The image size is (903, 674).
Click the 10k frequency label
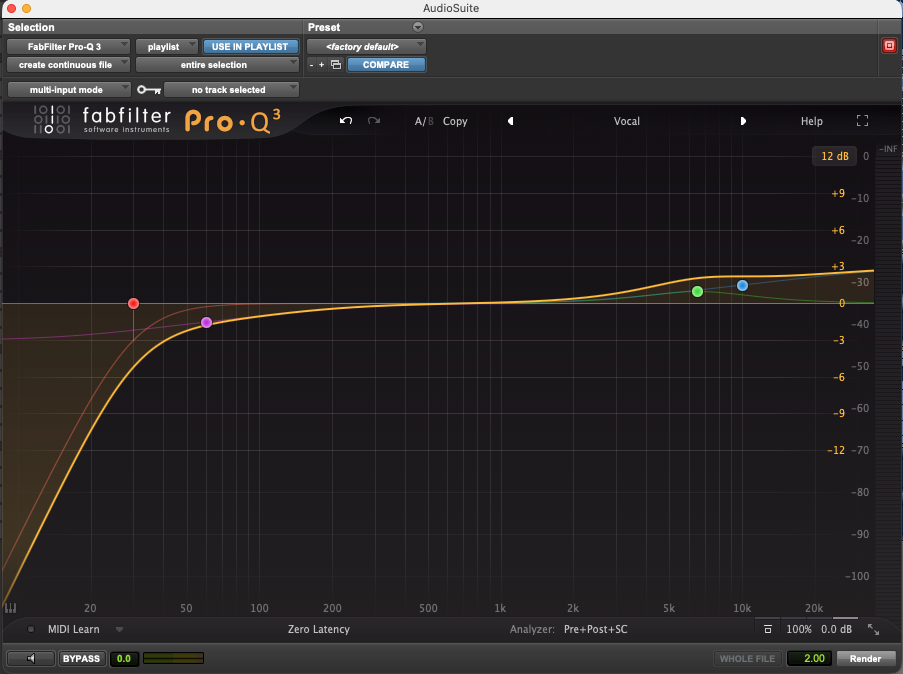click(x=742, y=608)
